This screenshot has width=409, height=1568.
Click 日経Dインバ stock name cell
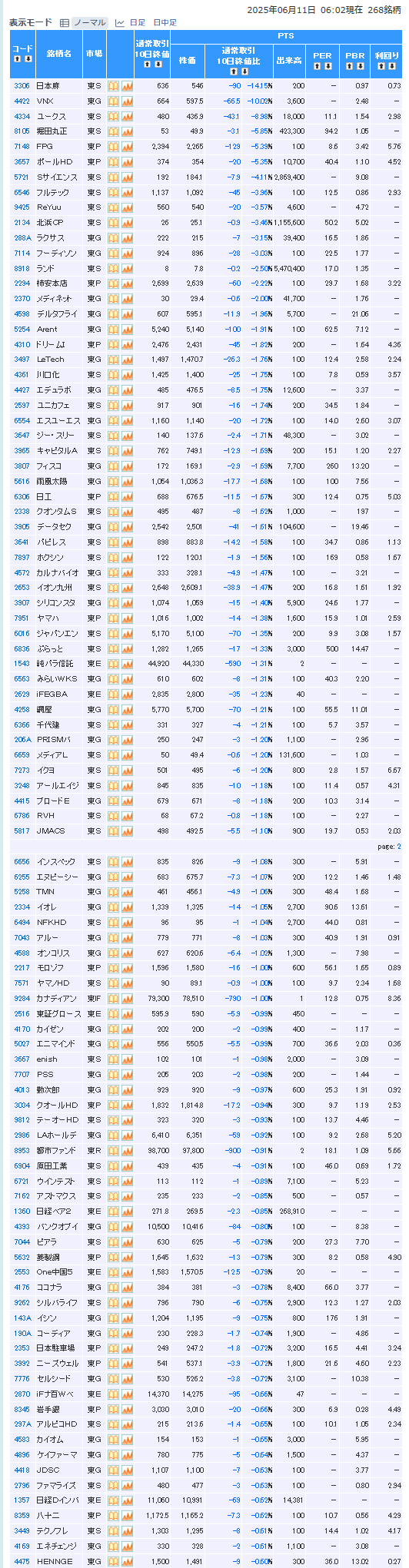click(x=58, y=1500)
